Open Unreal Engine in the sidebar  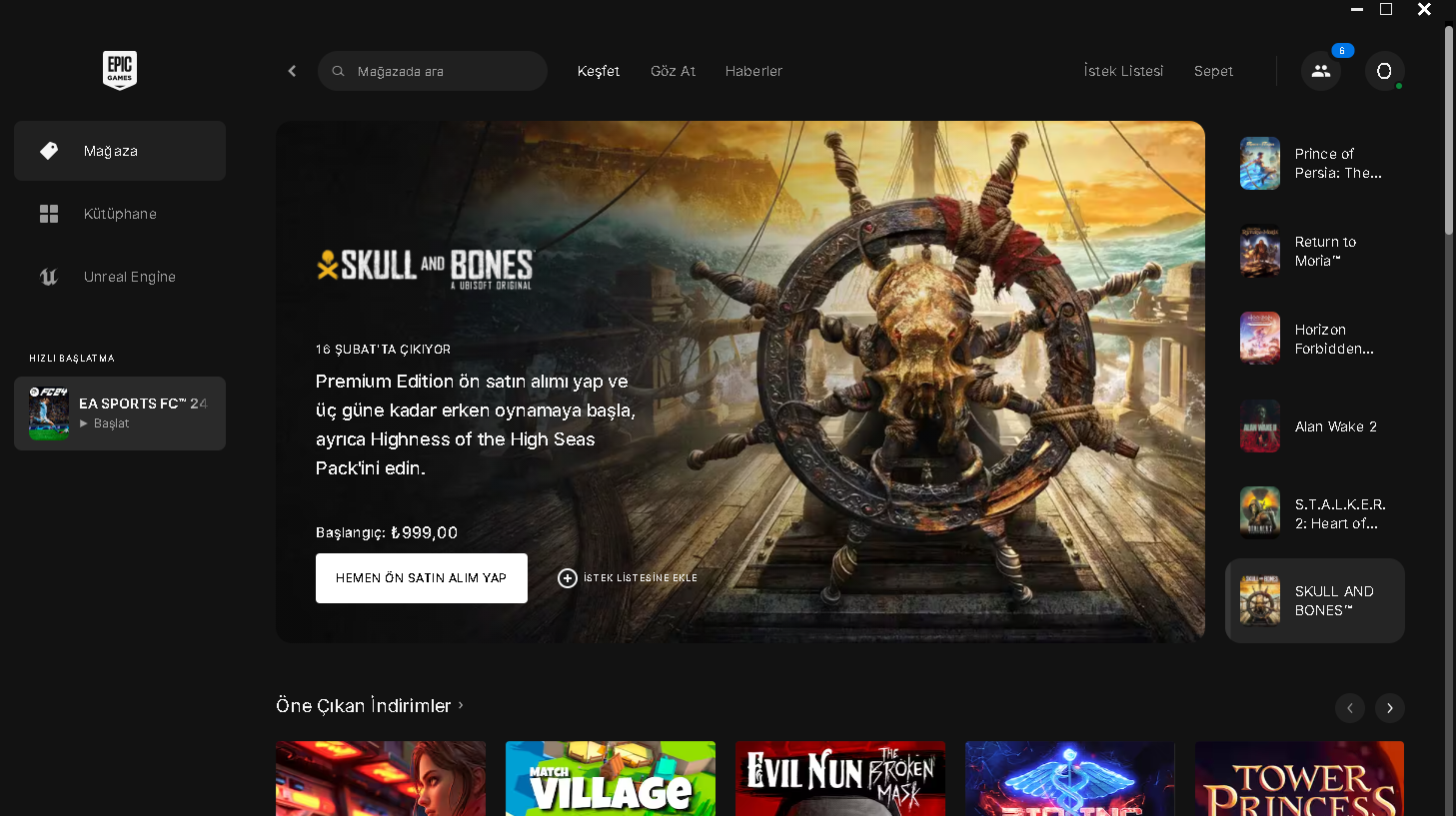[x=120, y=277]
